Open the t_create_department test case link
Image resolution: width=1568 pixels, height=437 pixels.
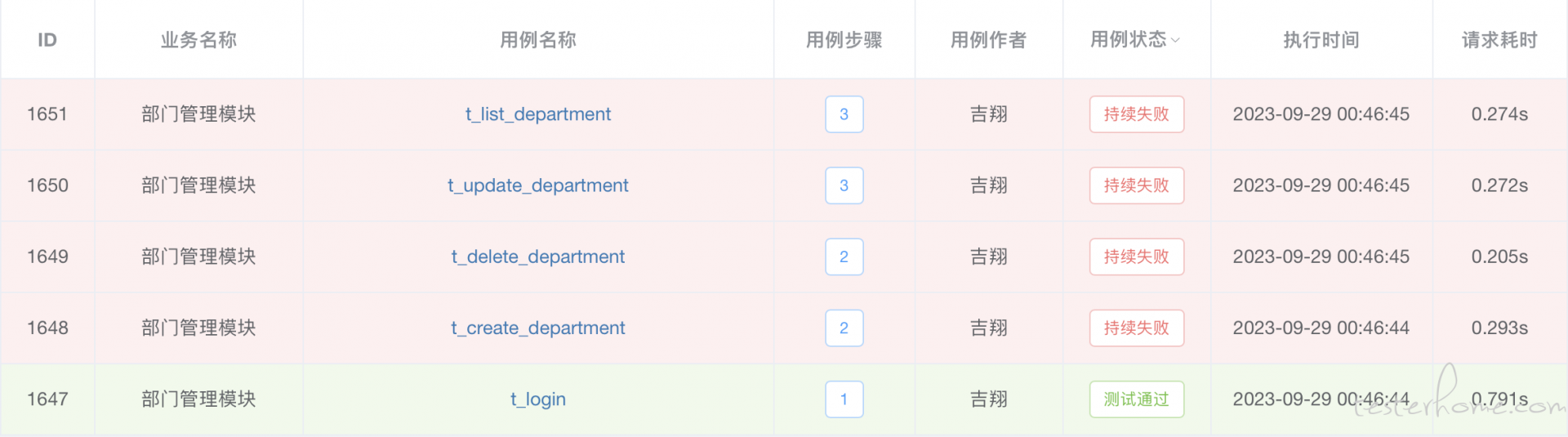click(538, 328)
